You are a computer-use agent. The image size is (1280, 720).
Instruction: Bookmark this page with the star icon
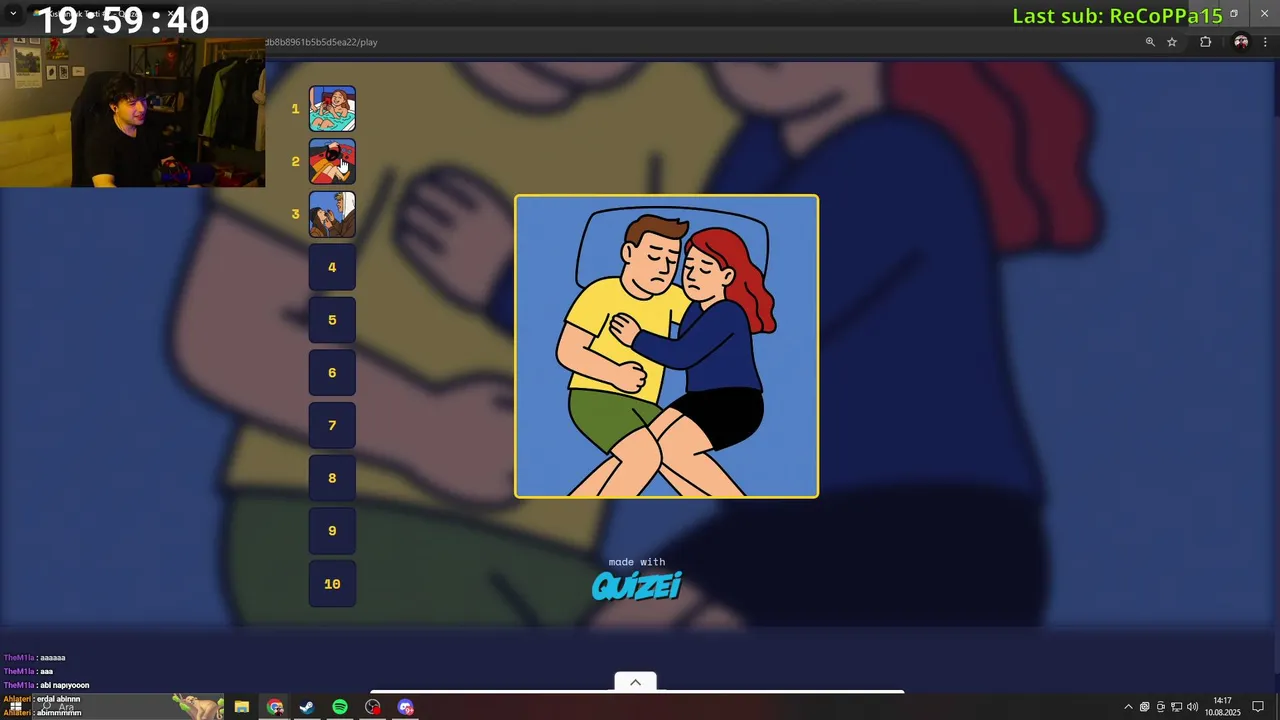[x=1172, y=42]
